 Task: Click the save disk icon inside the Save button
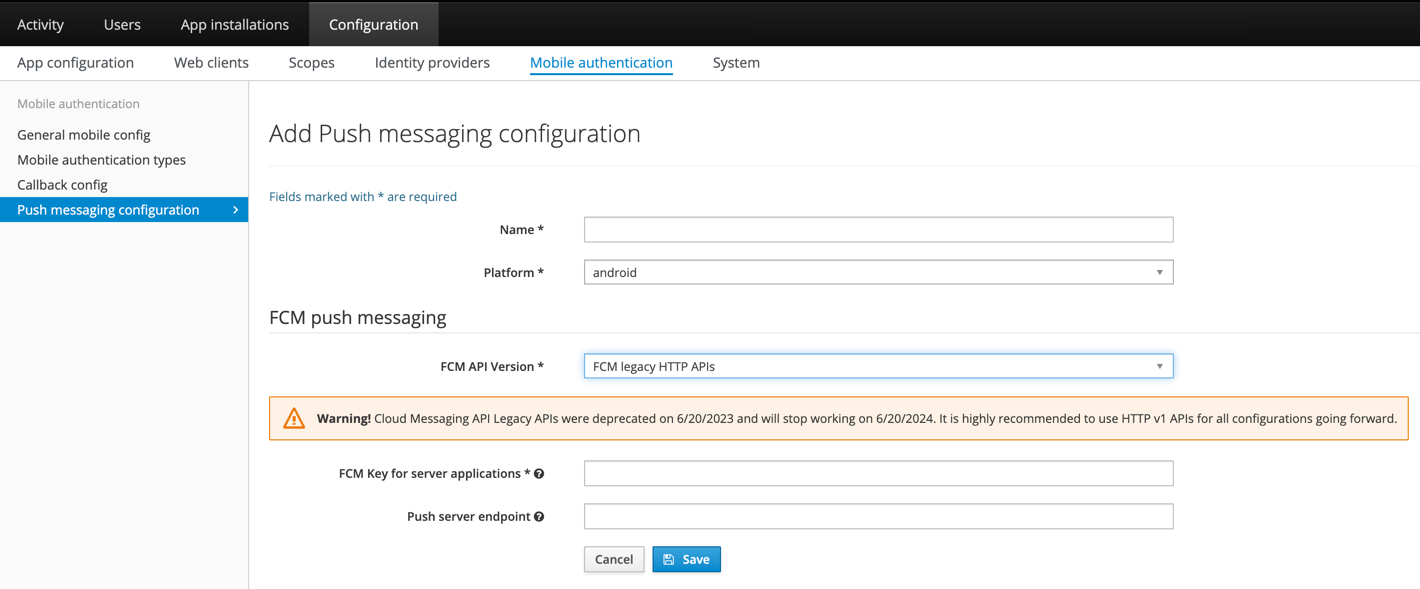[x=669, y=559]
